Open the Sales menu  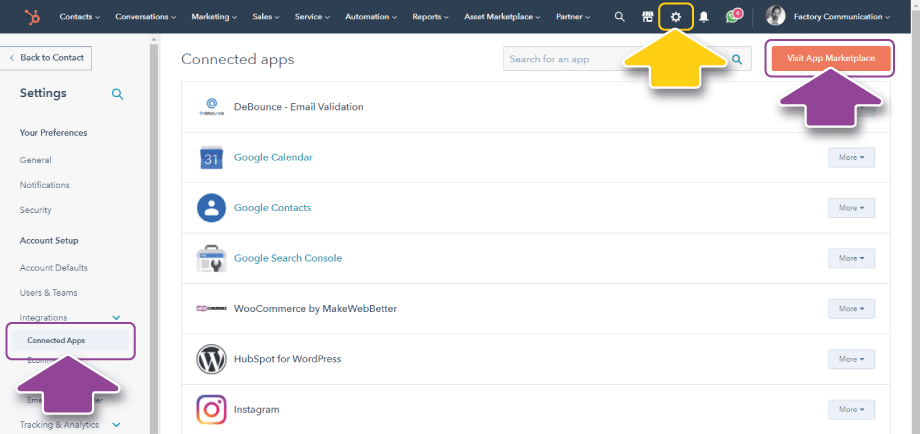[x=266, y=17]
